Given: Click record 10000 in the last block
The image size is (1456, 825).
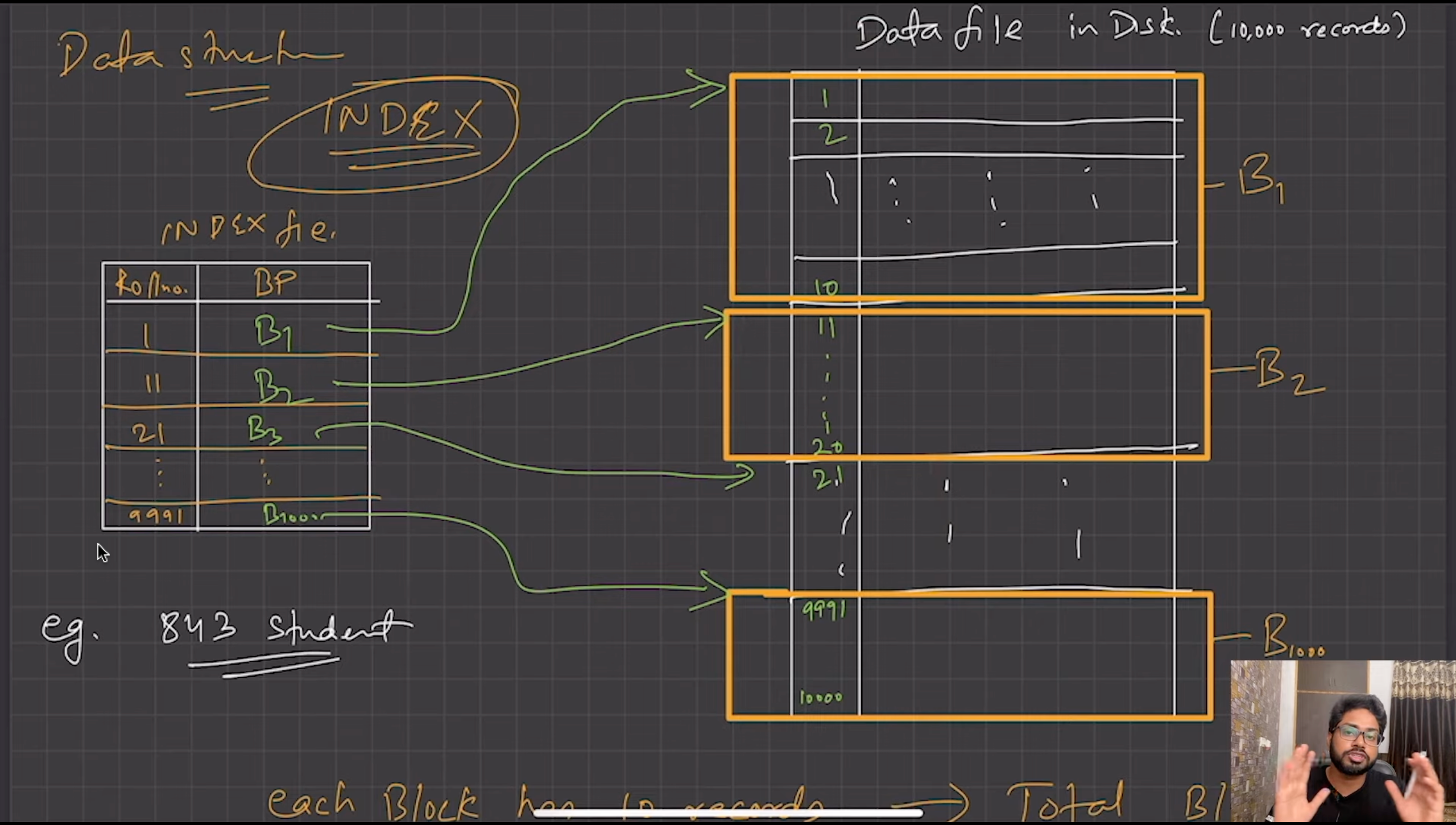Looking at the screenshot, I should click(x=821, y=698).
